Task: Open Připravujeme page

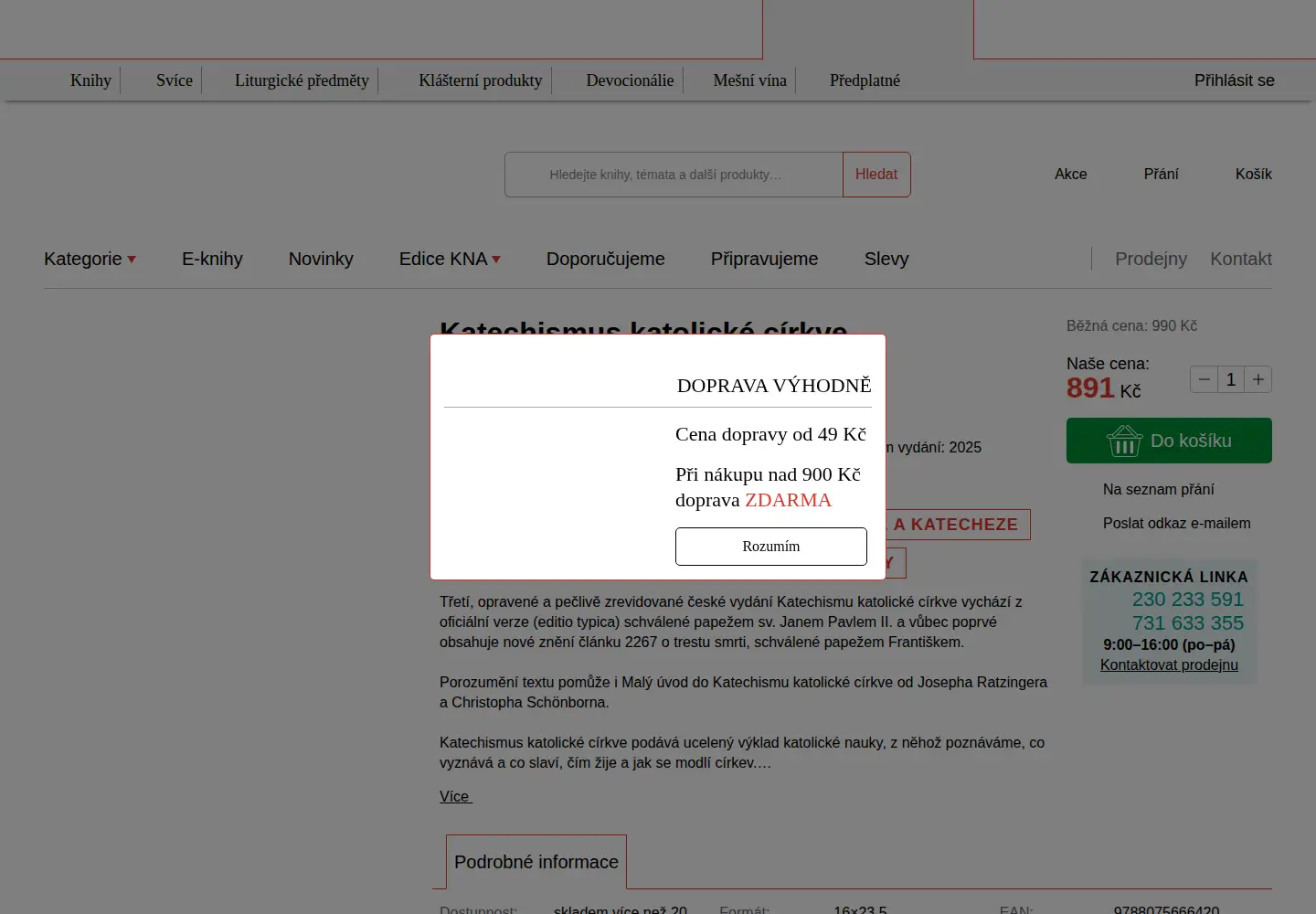Action: (765, 259)
